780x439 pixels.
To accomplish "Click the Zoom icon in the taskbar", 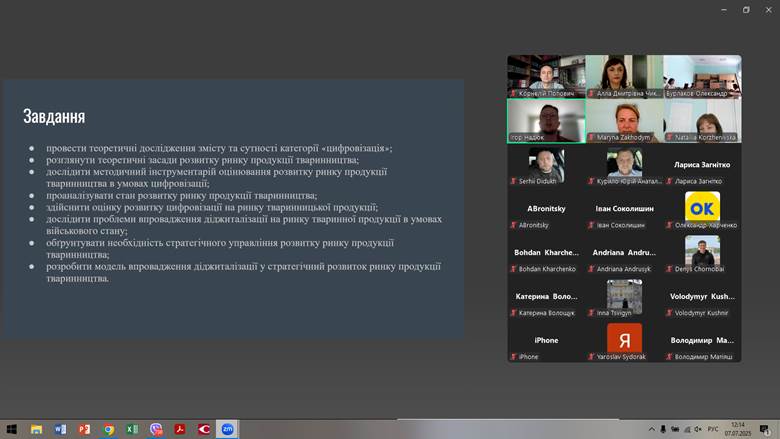I will click(x=228, y=429).
